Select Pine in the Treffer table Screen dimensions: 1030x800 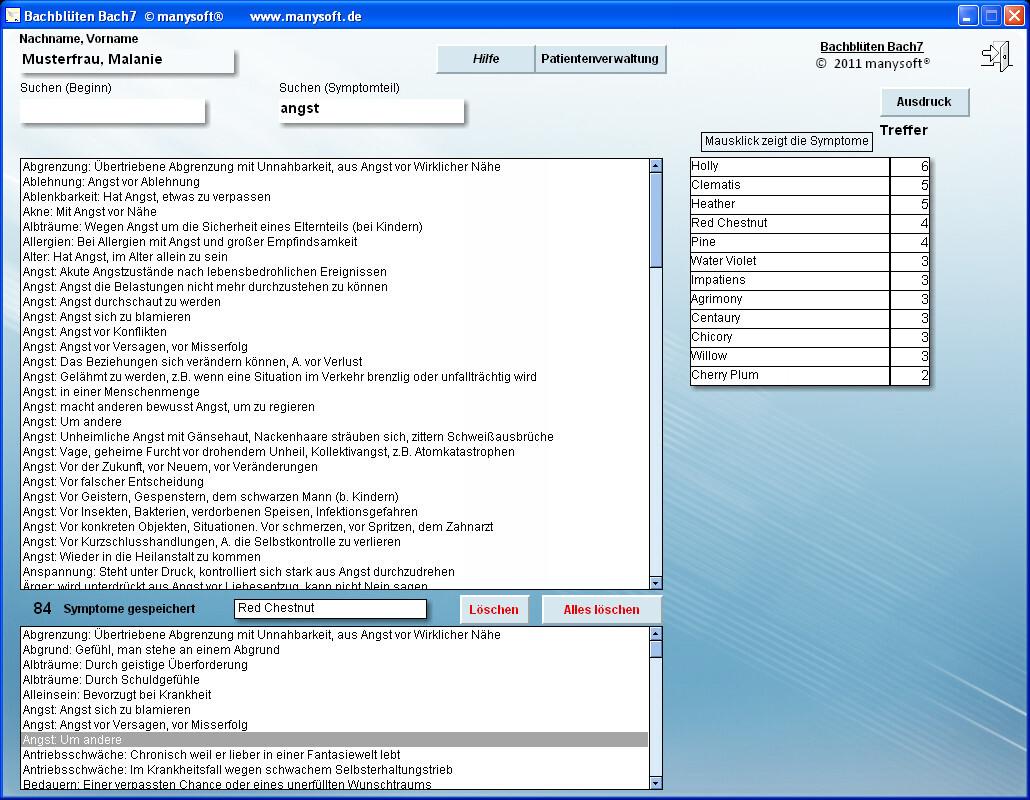pyautogui.click(x=790, y=242)
